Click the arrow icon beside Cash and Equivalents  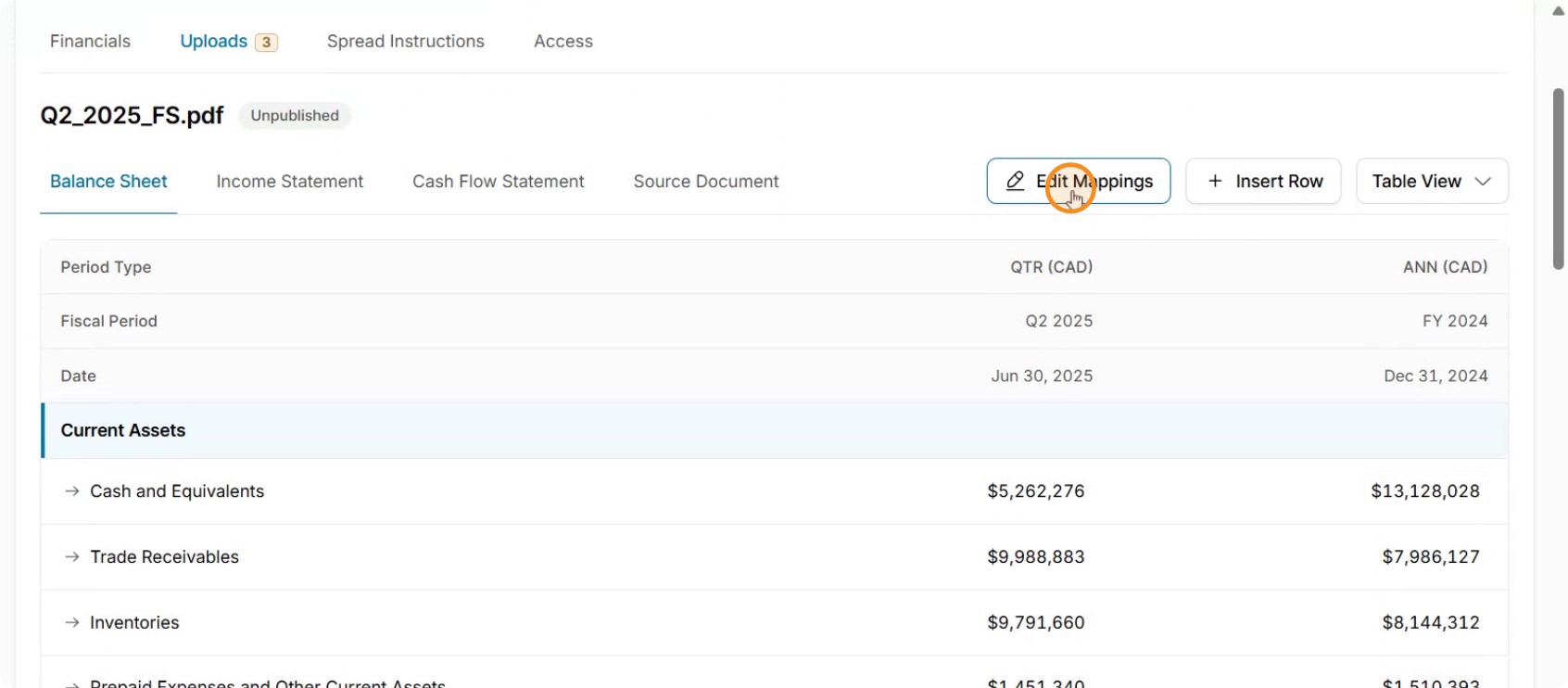point(71,491)
